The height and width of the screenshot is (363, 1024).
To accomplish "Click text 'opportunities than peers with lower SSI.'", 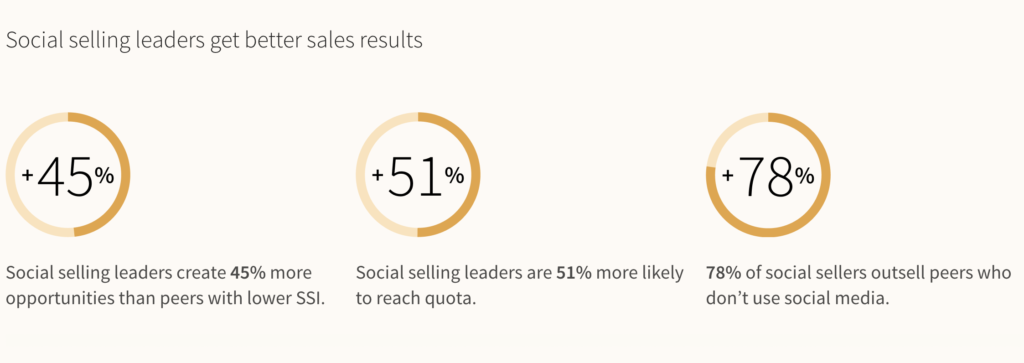I will click(x=165, y=300).
